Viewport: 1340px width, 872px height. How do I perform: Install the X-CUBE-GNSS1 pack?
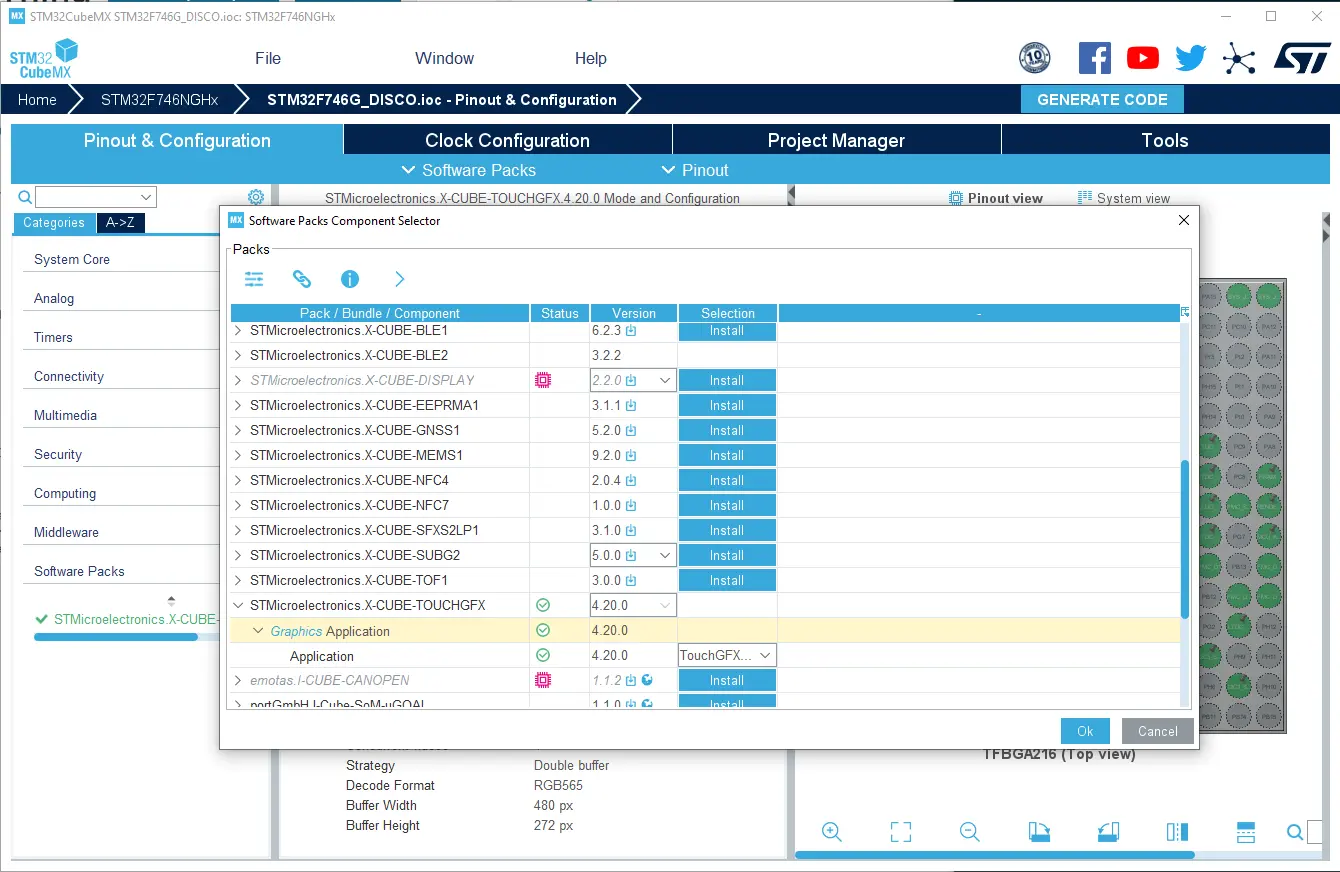tap(727, 431)
